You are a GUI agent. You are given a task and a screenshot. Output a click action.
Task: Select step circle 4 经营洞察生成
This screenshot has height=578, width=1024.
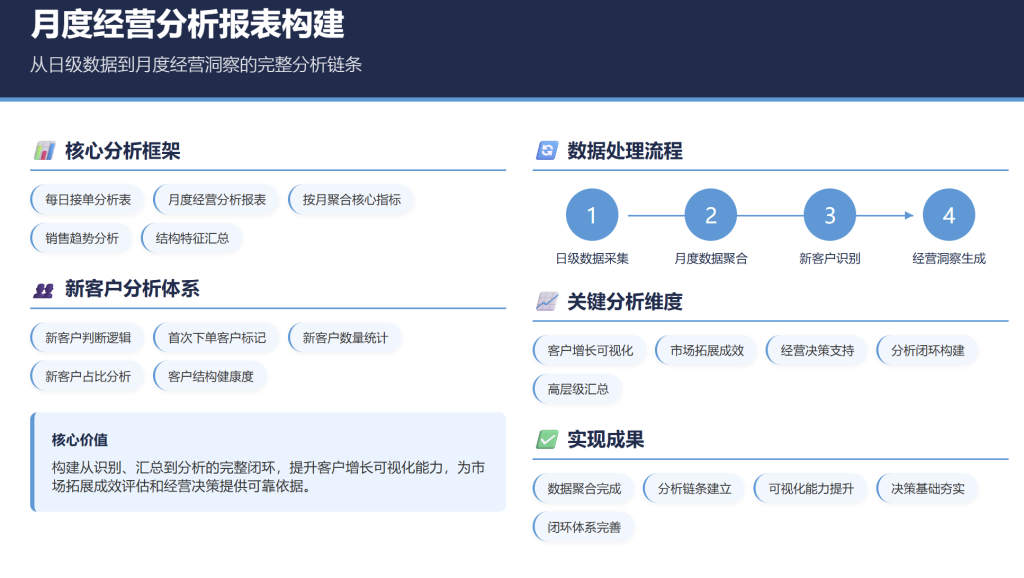click(x=949, y=215)
